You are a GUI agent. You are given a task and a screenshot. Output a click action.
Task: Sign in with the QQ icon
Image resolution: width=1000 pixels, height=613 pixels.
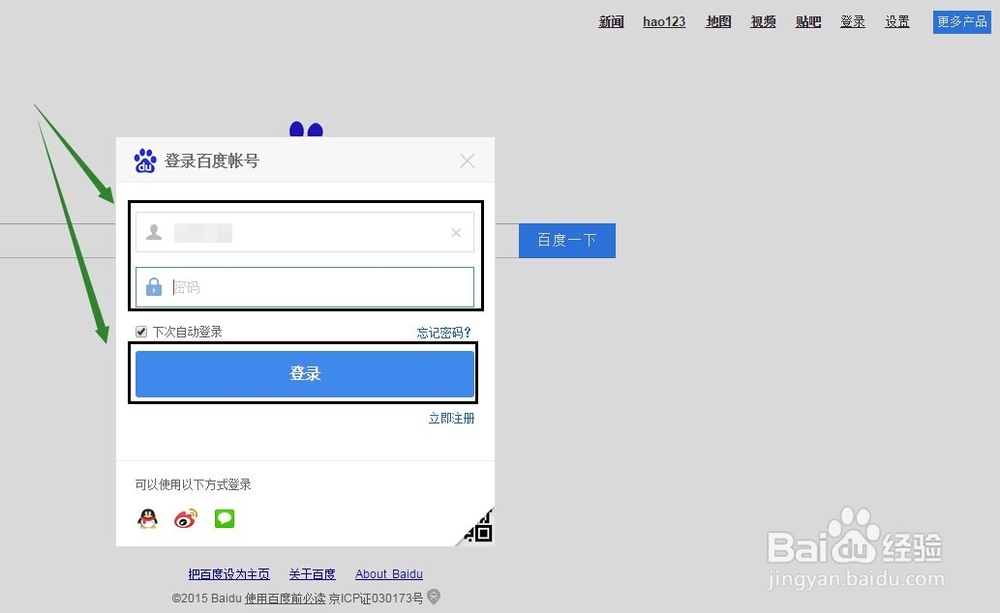click(x=147, y=518)
